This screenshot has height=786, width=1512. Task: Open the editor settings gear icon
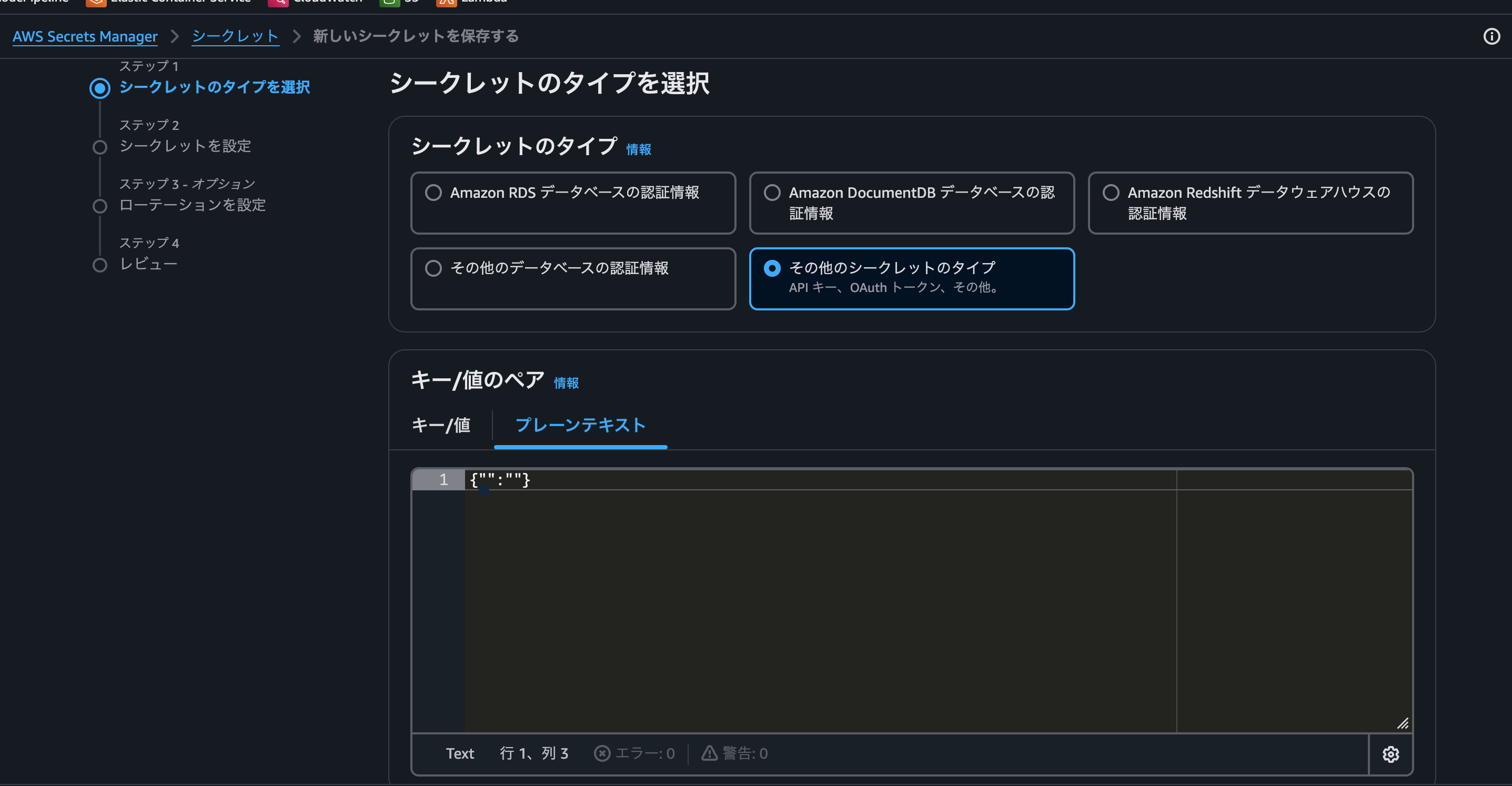(1391, 754)
